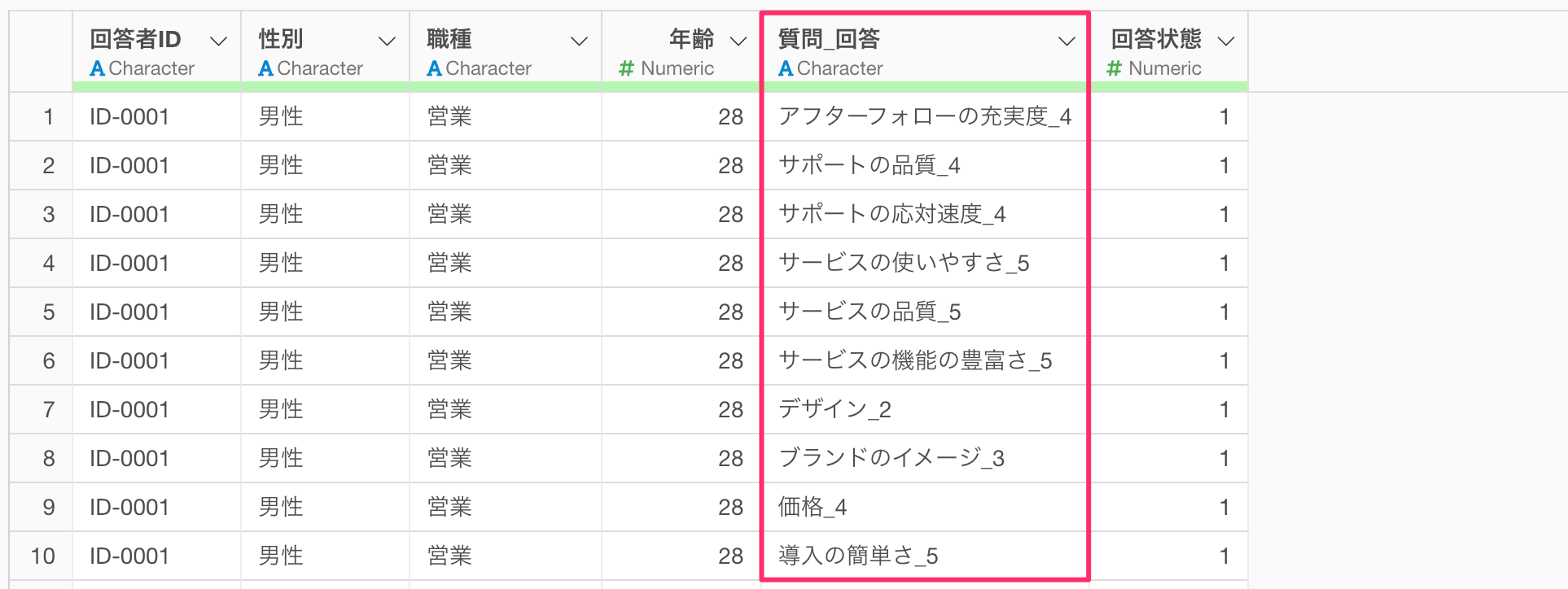Screen dimensions: 1568x589
Task: Click the cell アフターフォローの充実度_4
Action: (924, 117)
